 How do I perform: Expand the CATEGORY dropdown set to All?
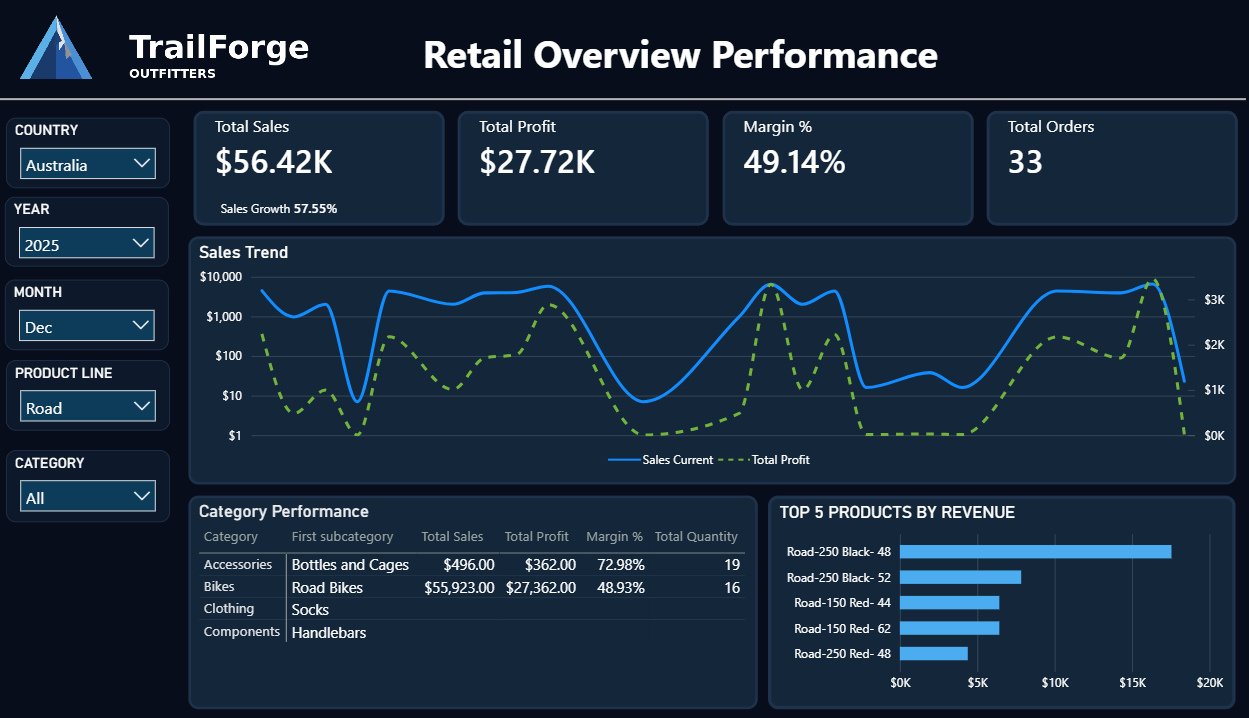[x=86, y=495]
